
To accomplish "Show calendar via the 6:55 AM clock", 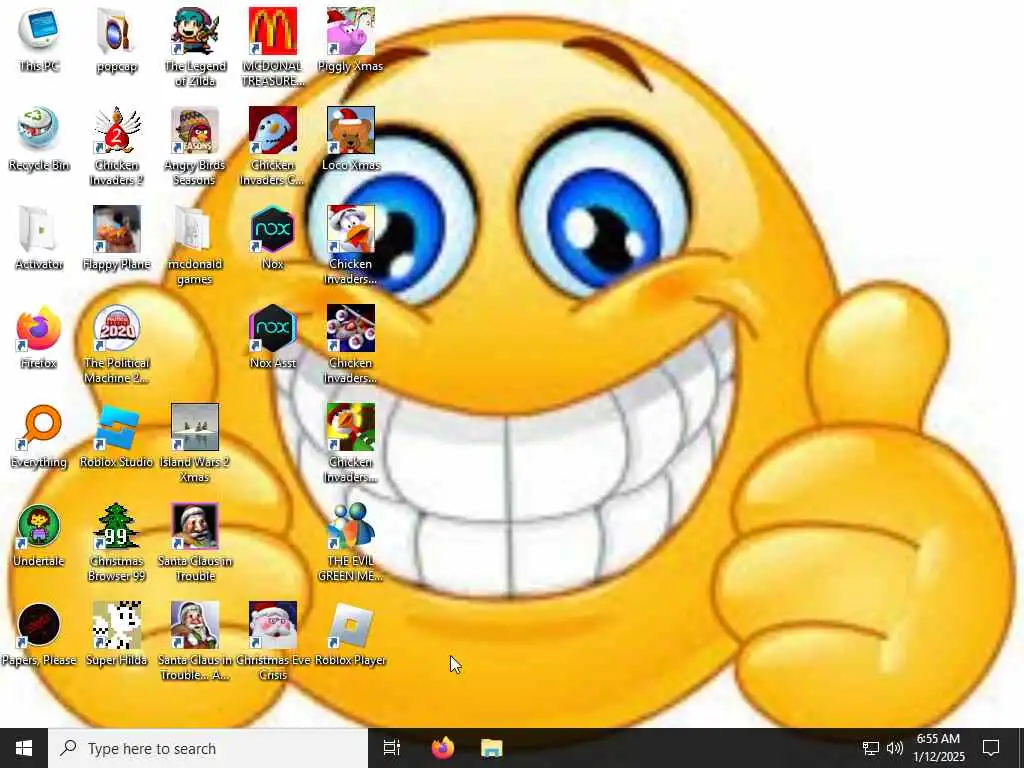I will (x=938, y=748).
